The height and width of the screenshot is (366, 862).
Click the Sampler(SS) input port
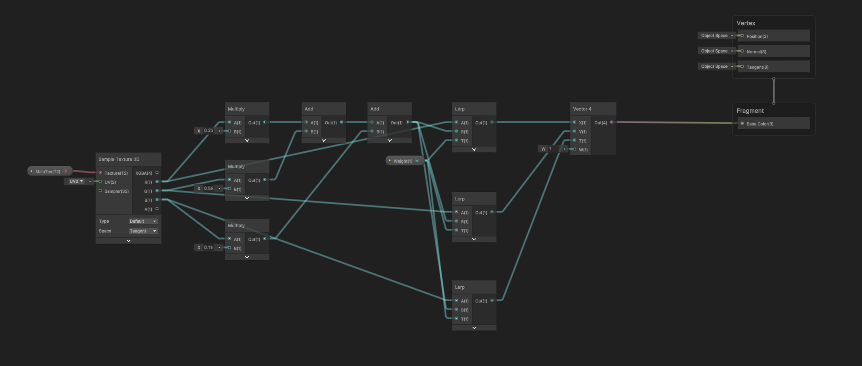click(x=100, y=191)
